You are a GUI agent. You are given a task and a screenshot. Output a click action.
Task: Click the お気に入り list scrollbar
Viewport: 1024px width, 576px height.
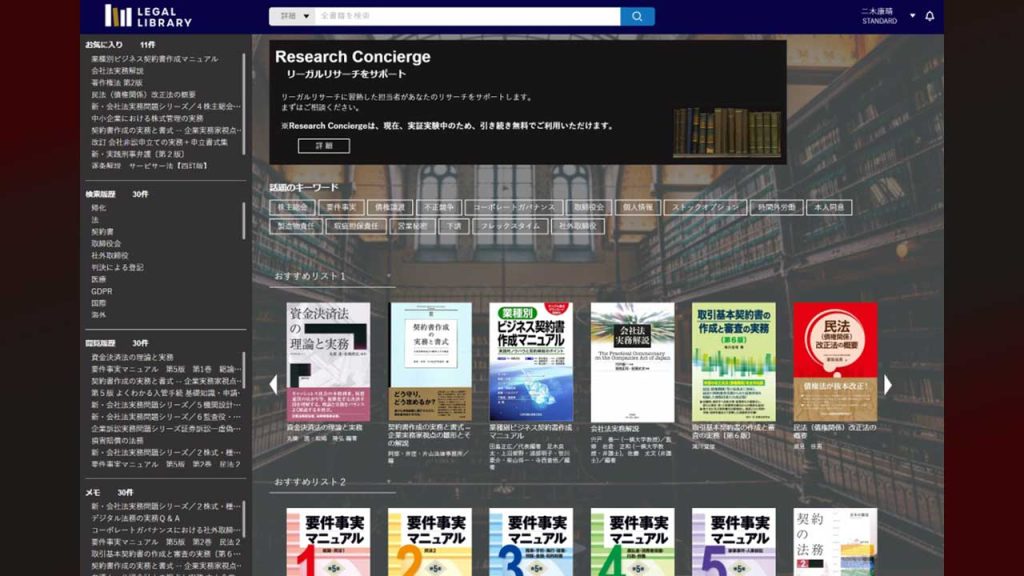pyautogui.click(x=244, y=104)
